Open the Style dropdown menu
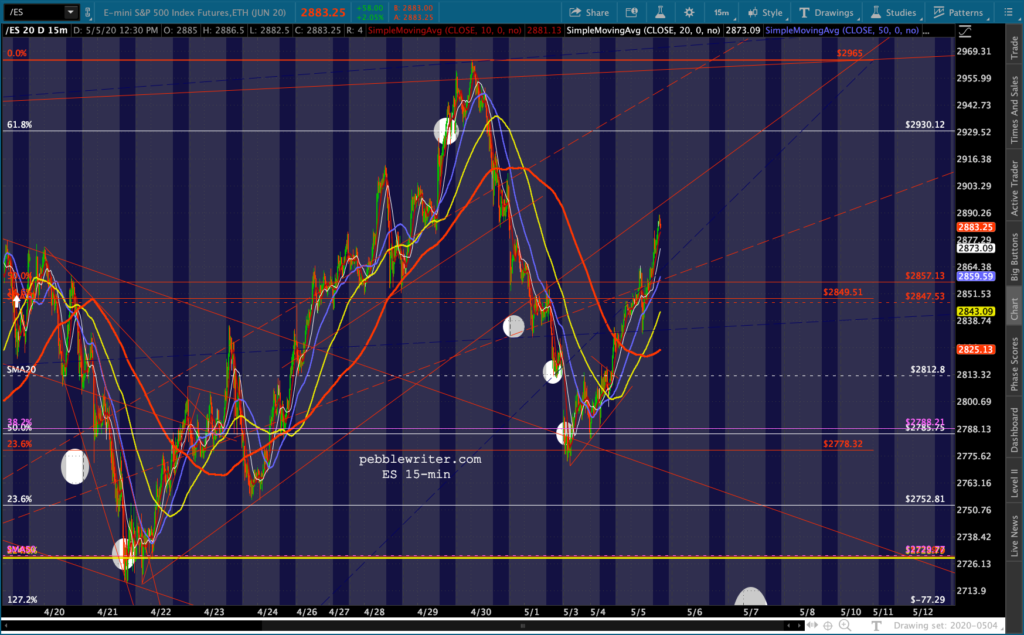The height and width of the screenshot is (635, 1024). pos(765,12)
